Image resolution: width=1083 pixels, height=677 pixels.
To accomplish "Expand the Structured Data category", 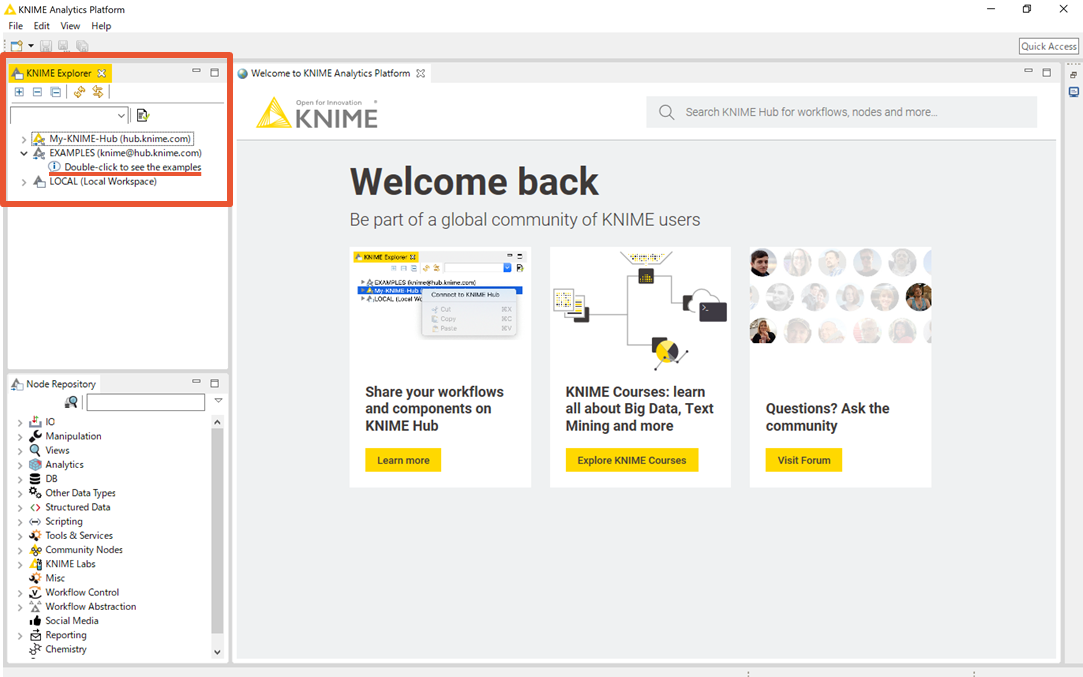I will click(20, 508).
